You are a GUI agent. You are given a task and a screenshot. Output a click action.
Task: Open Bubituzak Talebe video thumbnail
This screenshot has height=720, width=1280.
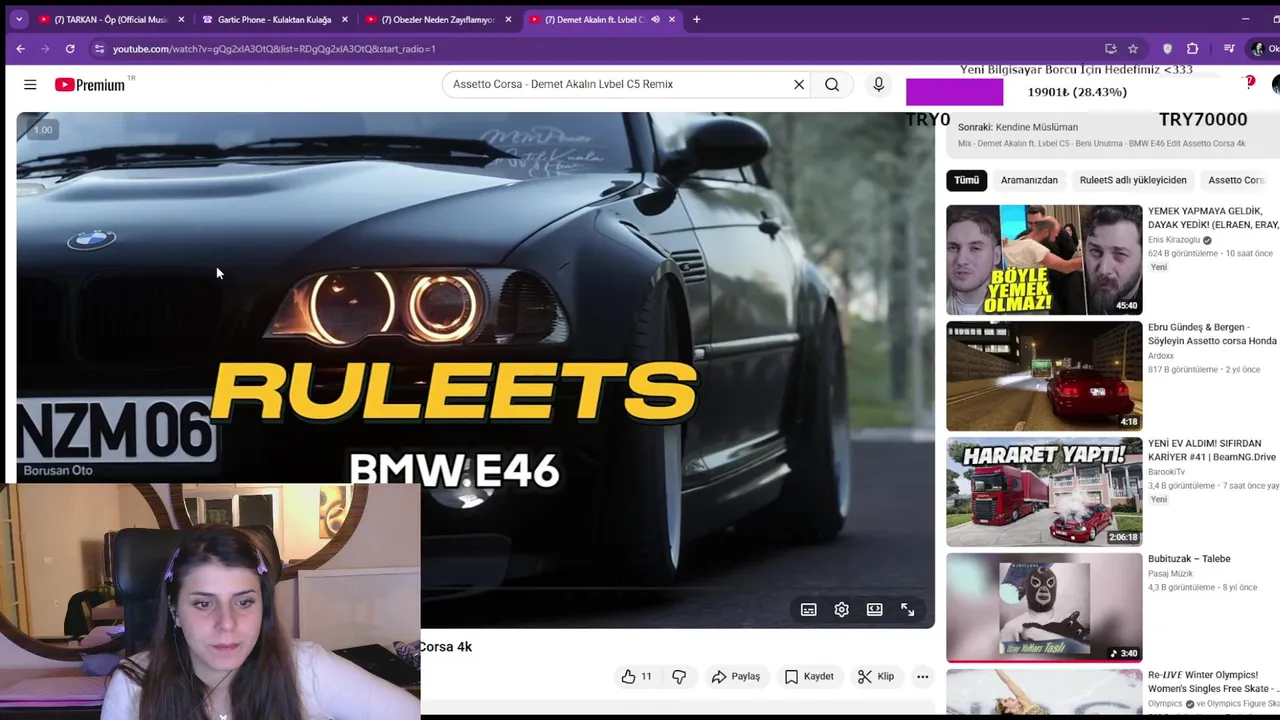click(x=1044, y=608)
